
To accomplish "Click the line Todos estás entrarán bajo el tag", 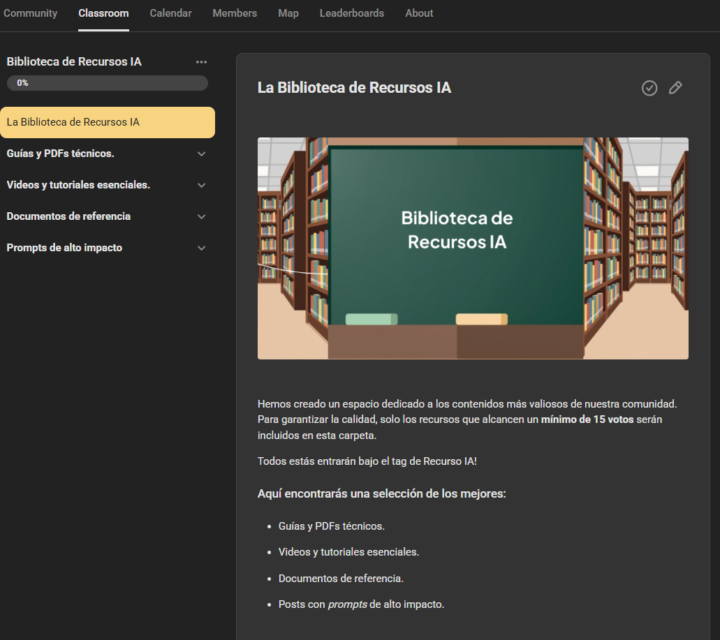I will (367, 461).
